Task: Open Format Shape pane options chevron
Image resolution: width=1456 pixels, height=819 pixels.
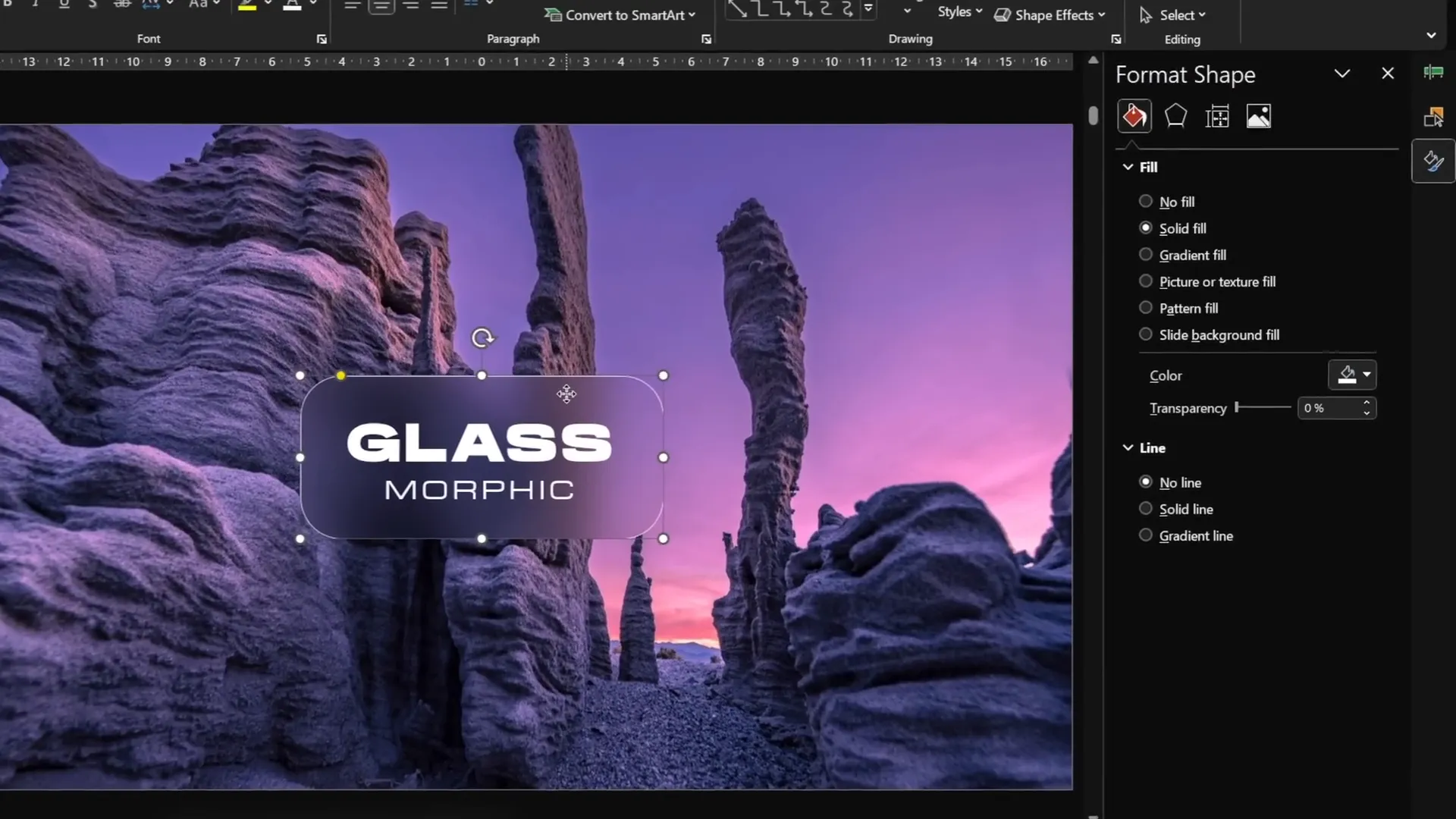Action: pyautogui.click(x=1342, y=74)
